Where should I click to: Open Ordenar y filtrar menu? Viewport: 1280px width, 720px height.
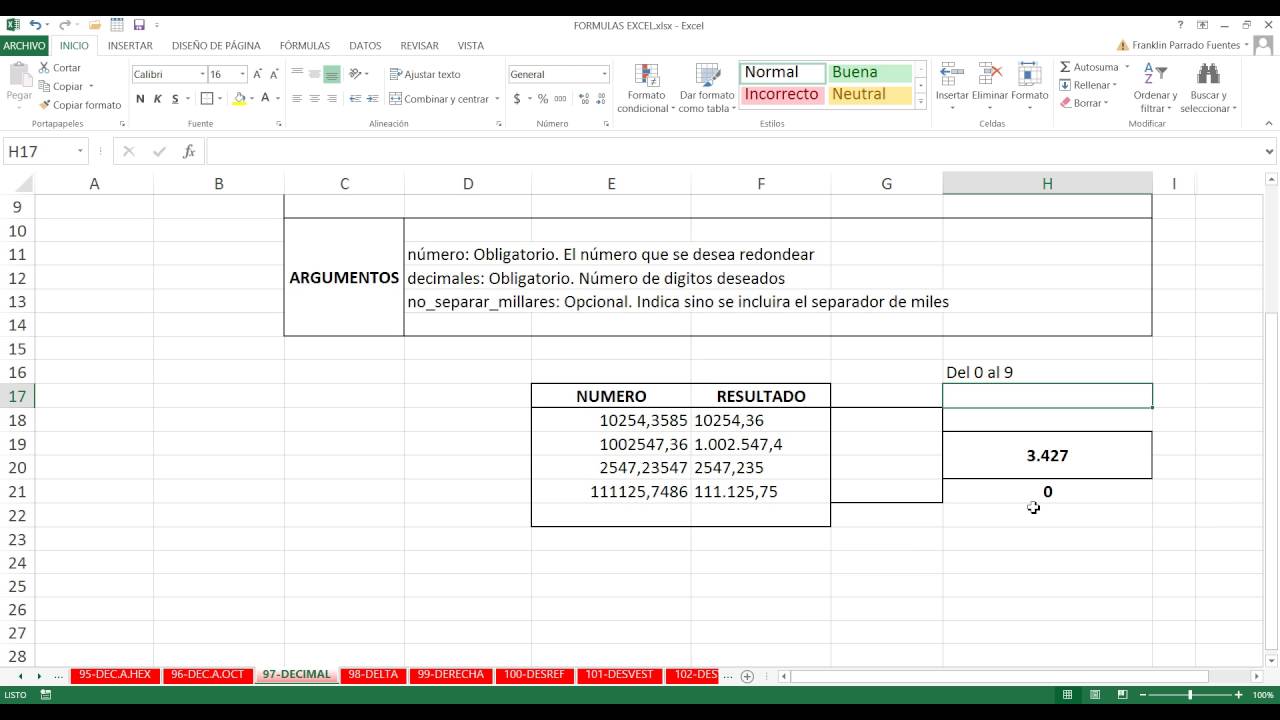[1154, 88]
